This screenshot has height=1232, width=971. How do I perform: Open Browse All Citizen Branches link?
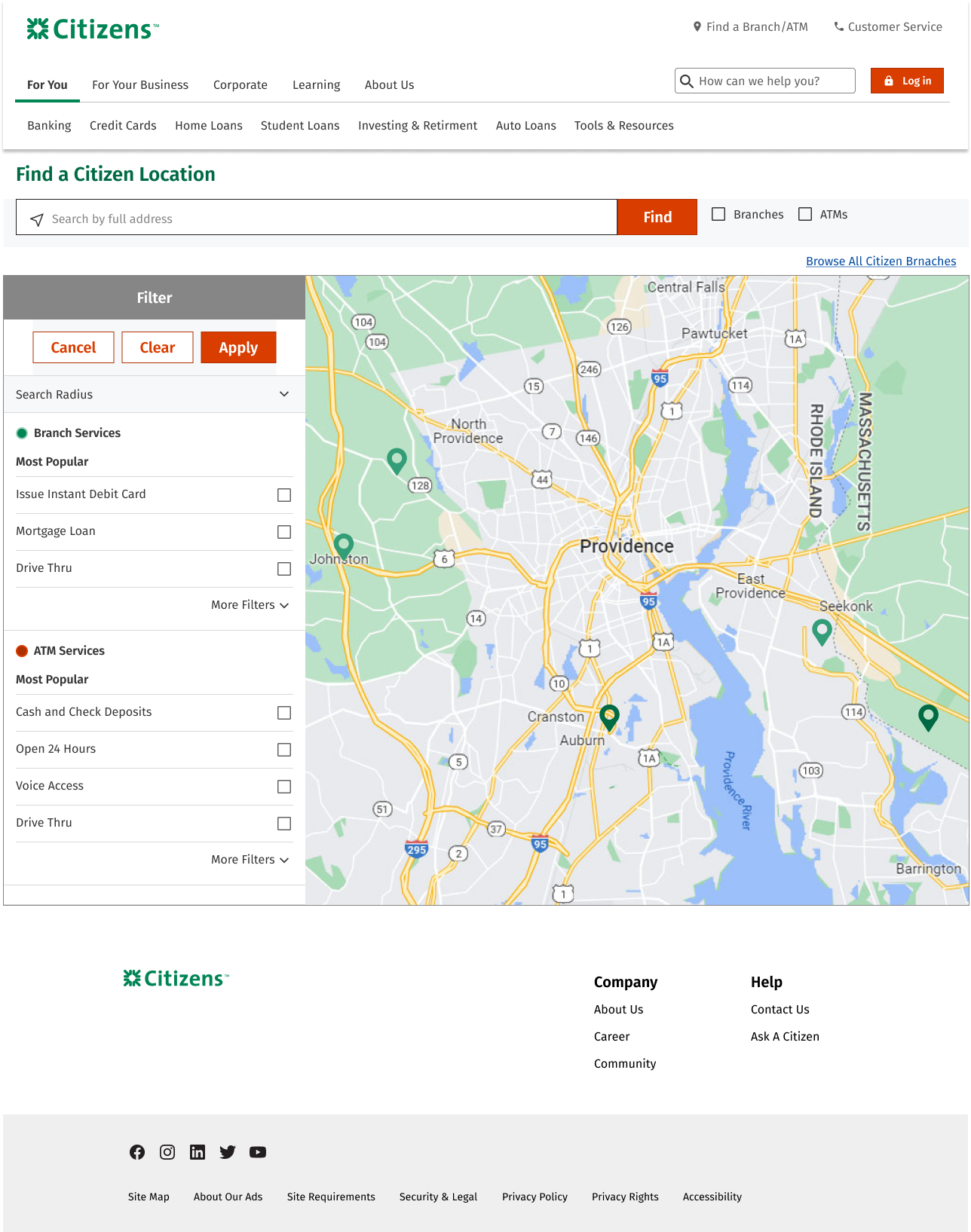pos(881,261)
